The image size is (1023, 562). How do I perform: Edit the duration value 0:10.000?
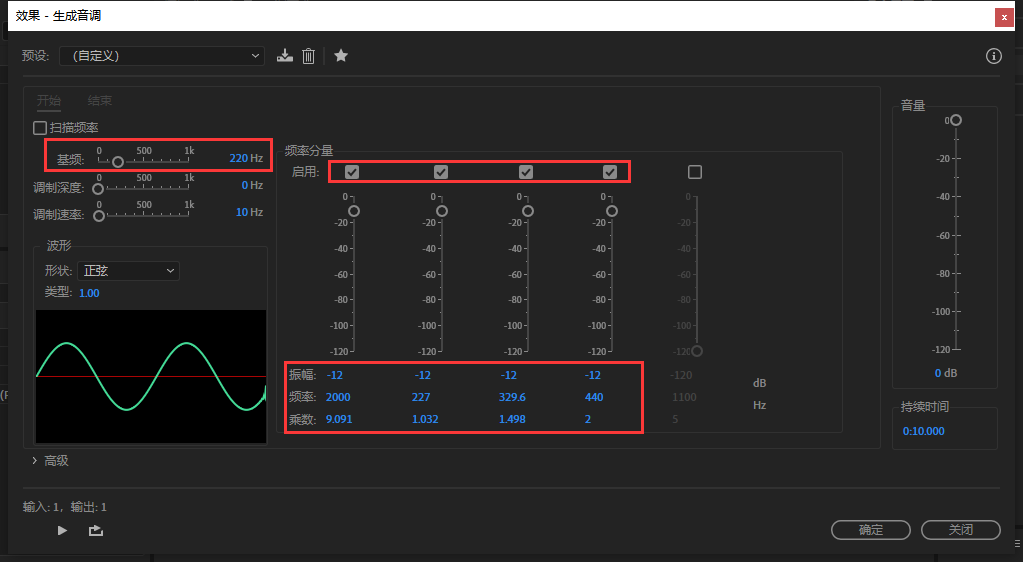click(923, 431)
